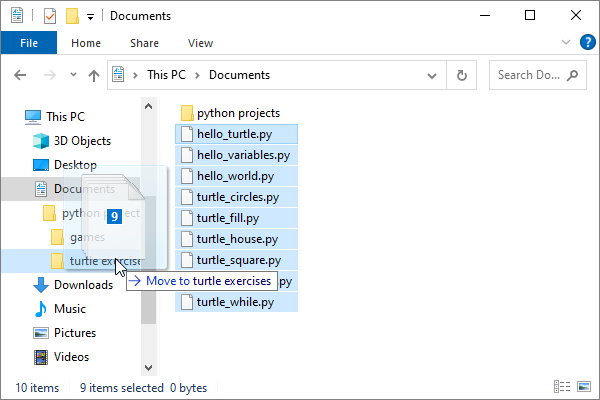
Task: Click navigation pane scroll up arrow
Action: click(148, 106)
